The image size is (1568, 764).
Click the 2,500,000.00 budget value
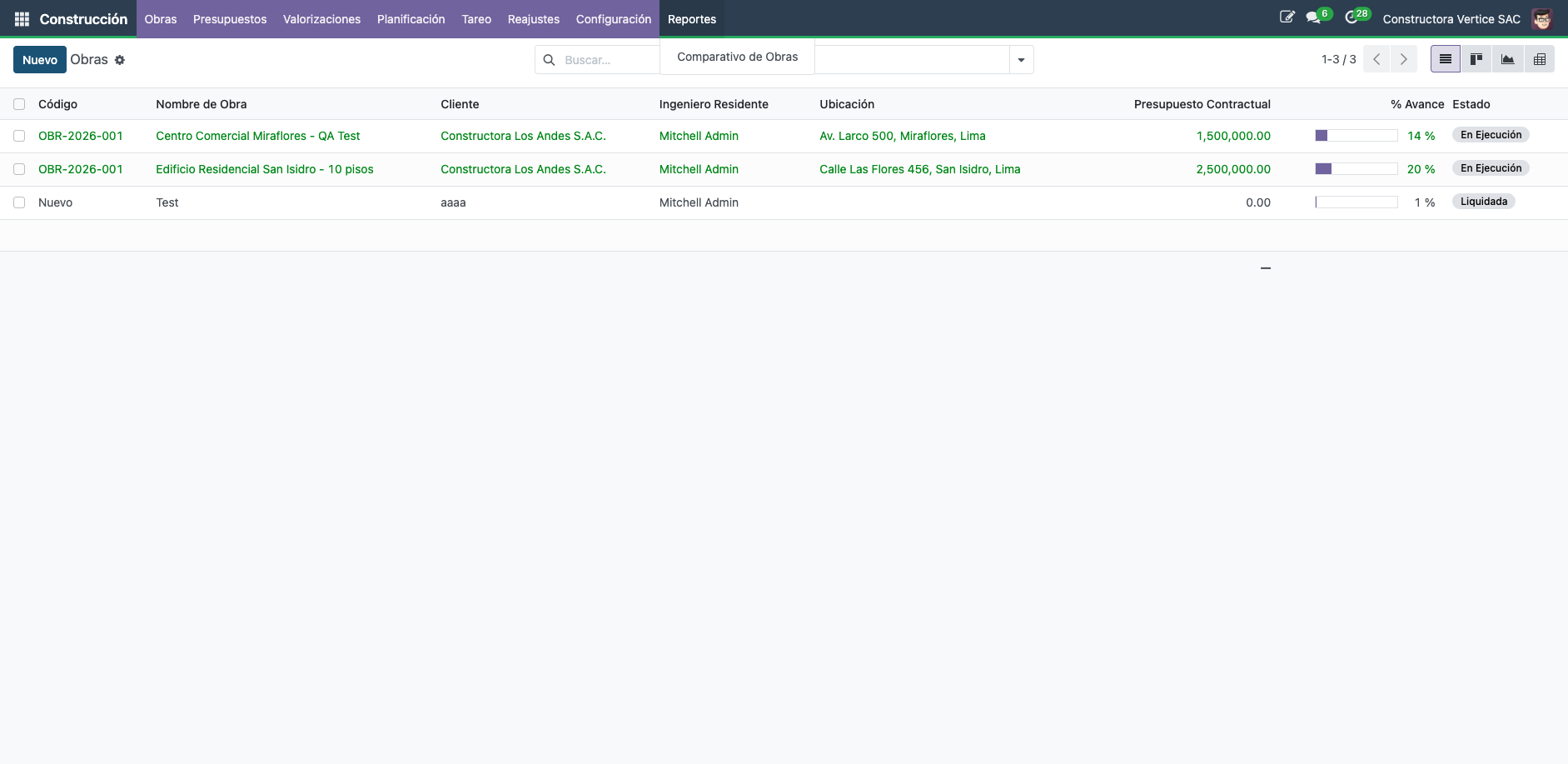pos(1233,169)
